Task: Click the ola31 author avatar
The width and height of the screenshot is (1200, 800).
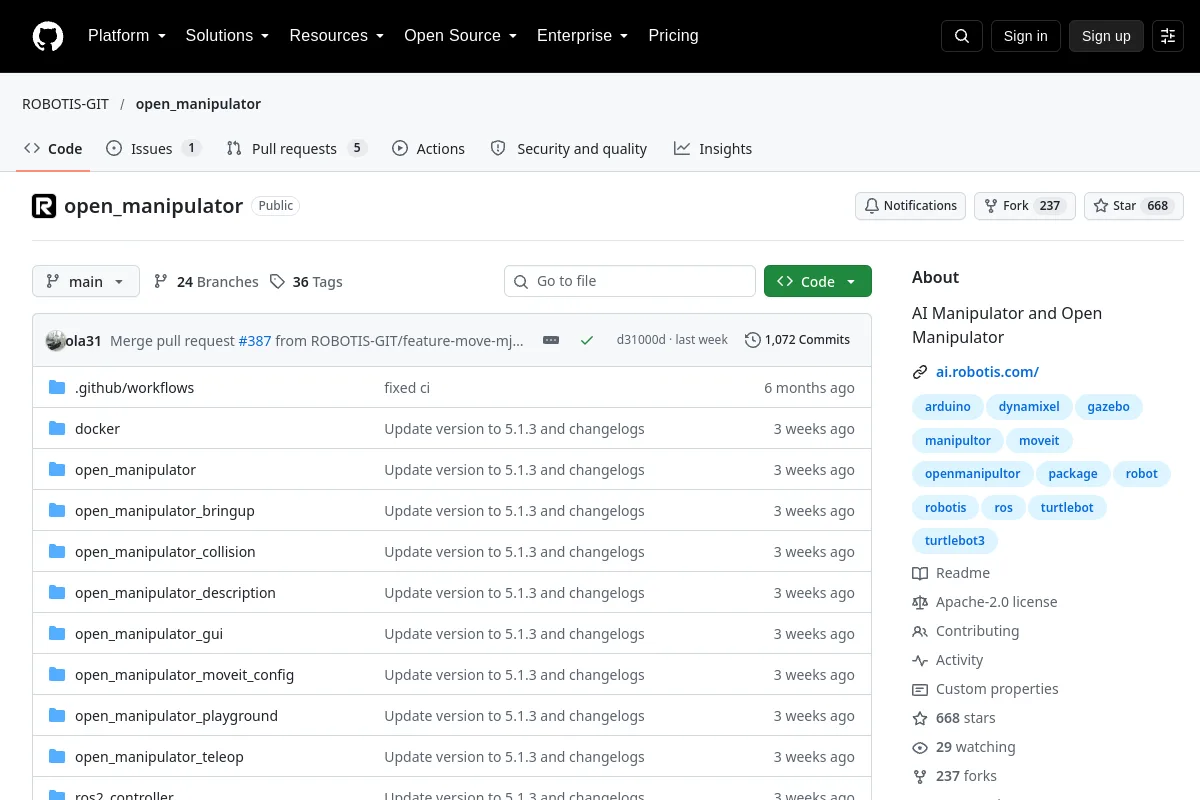Action: [56, 340]
